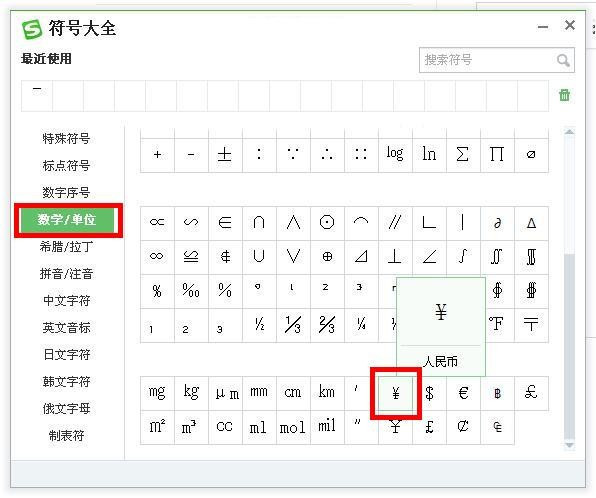
Task: Select the 特殊符号 category
Action: pos(66,138)
